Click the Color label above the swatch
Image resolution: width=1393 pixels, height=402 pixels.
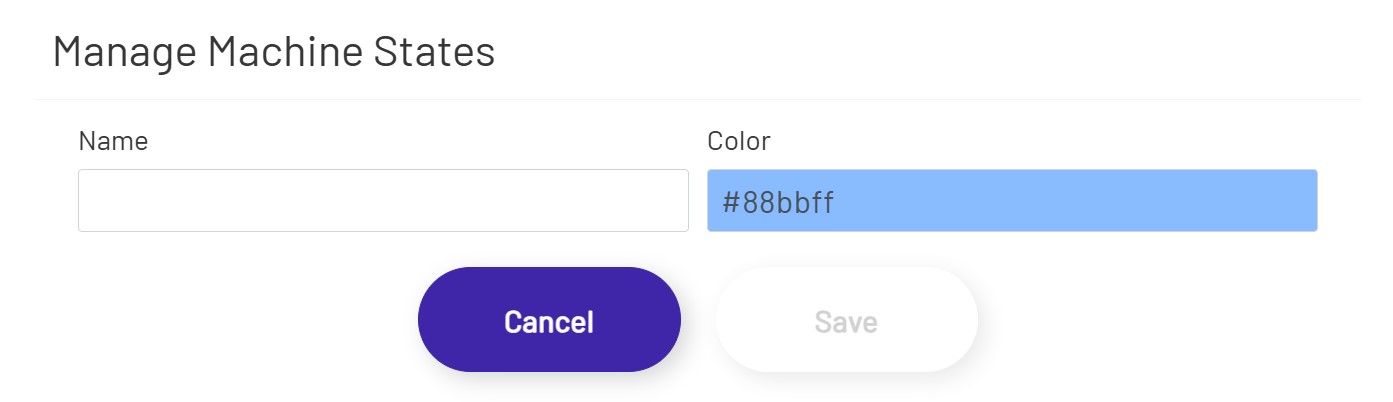tap(739, 141)
